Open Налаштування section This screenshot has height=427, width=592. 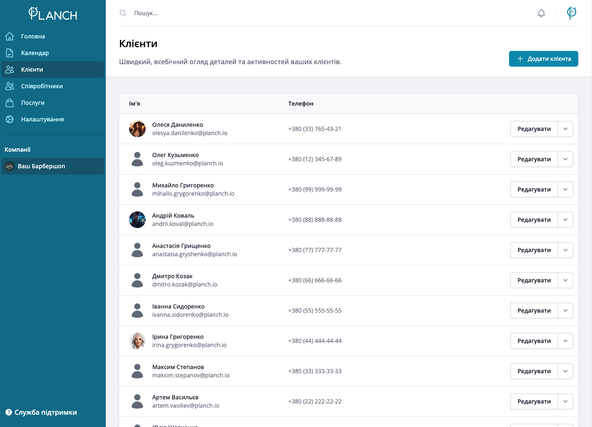[52, 119]
